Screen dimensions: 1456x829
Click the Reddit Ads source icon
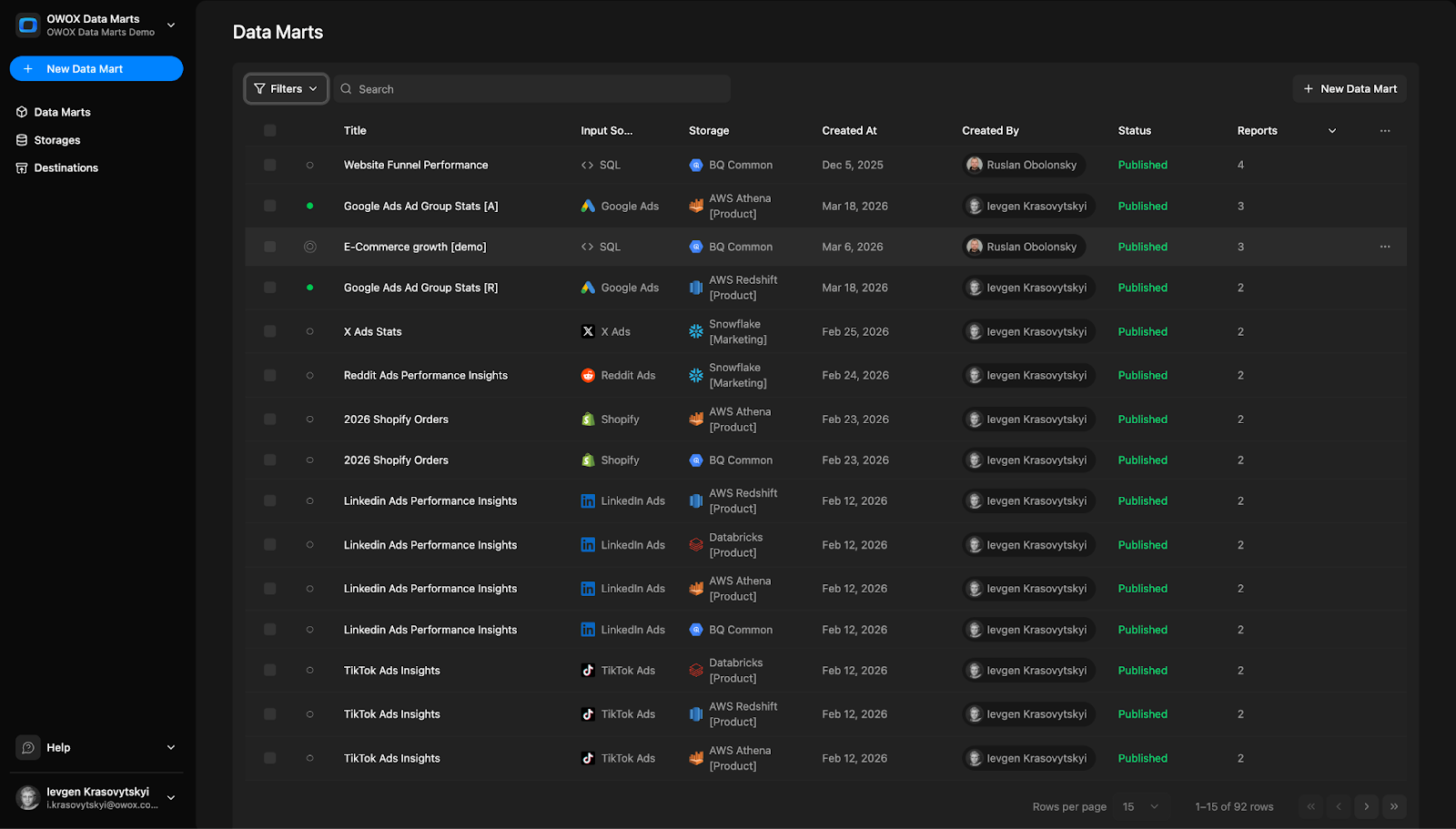(588, 375)
